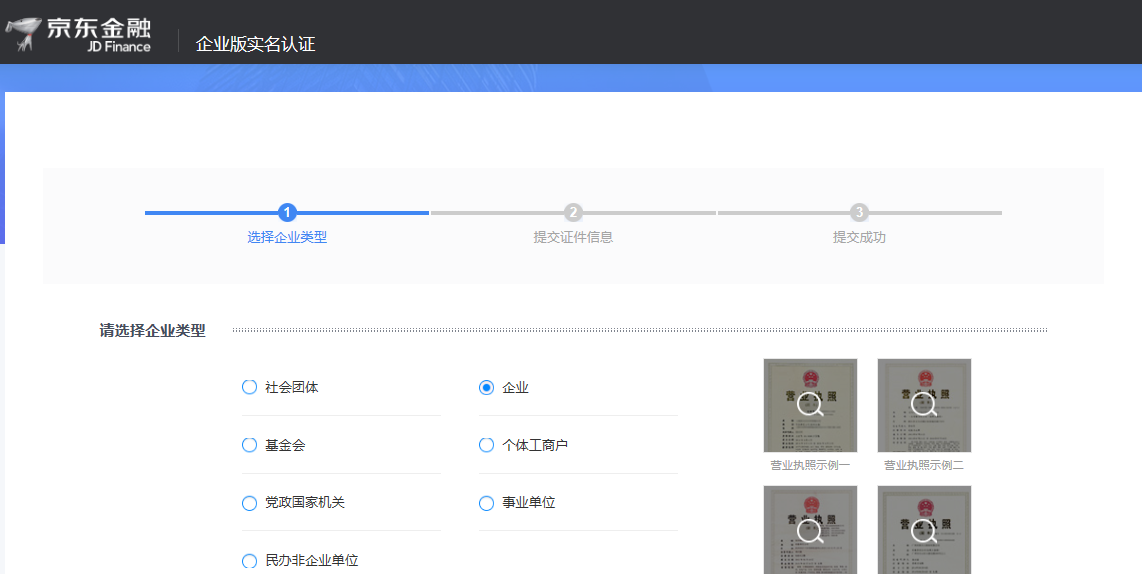Image resolution: width=1142 pixels, height=574 pixels.
Task: Enlarge the license sample below 营业执照示例二
Action: pos(924,531)
